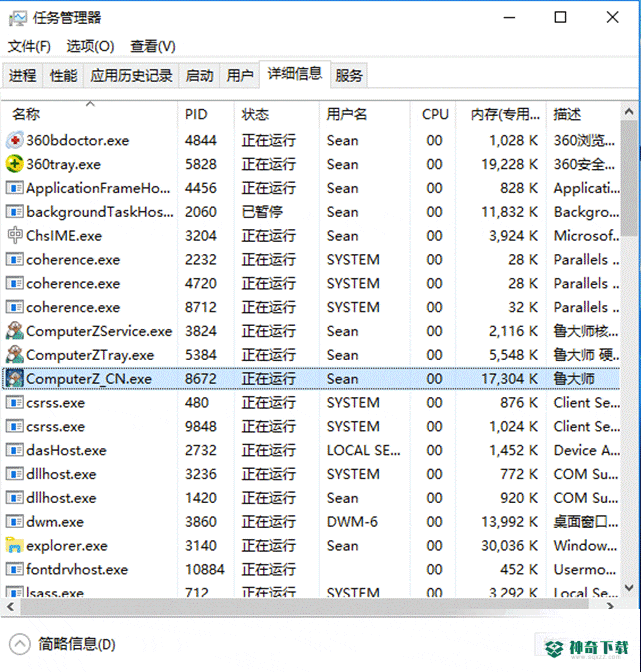This screenshot has width=641, height=672.
Task: Click the Task Manager title bar icon
Action: coord(18,18)
